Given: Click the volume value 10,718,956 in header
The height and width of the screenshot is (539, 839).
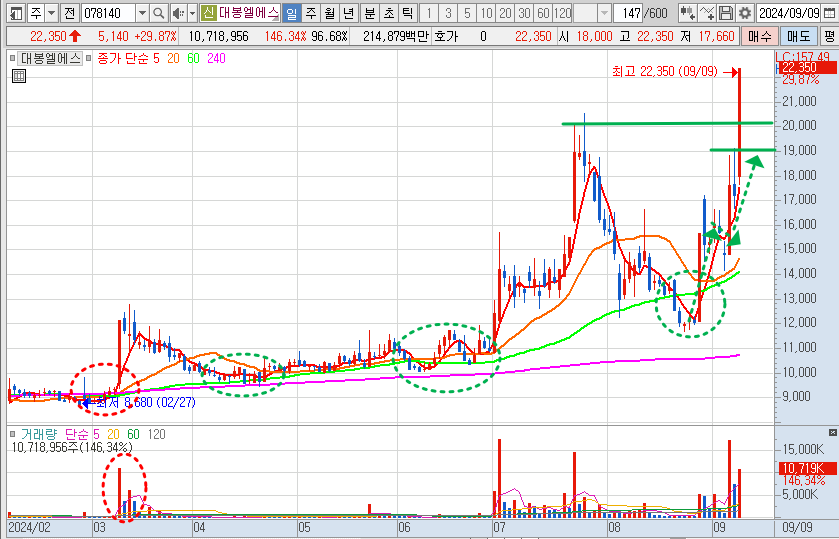Looking at the screenshot, I should (x=218, y=36).
